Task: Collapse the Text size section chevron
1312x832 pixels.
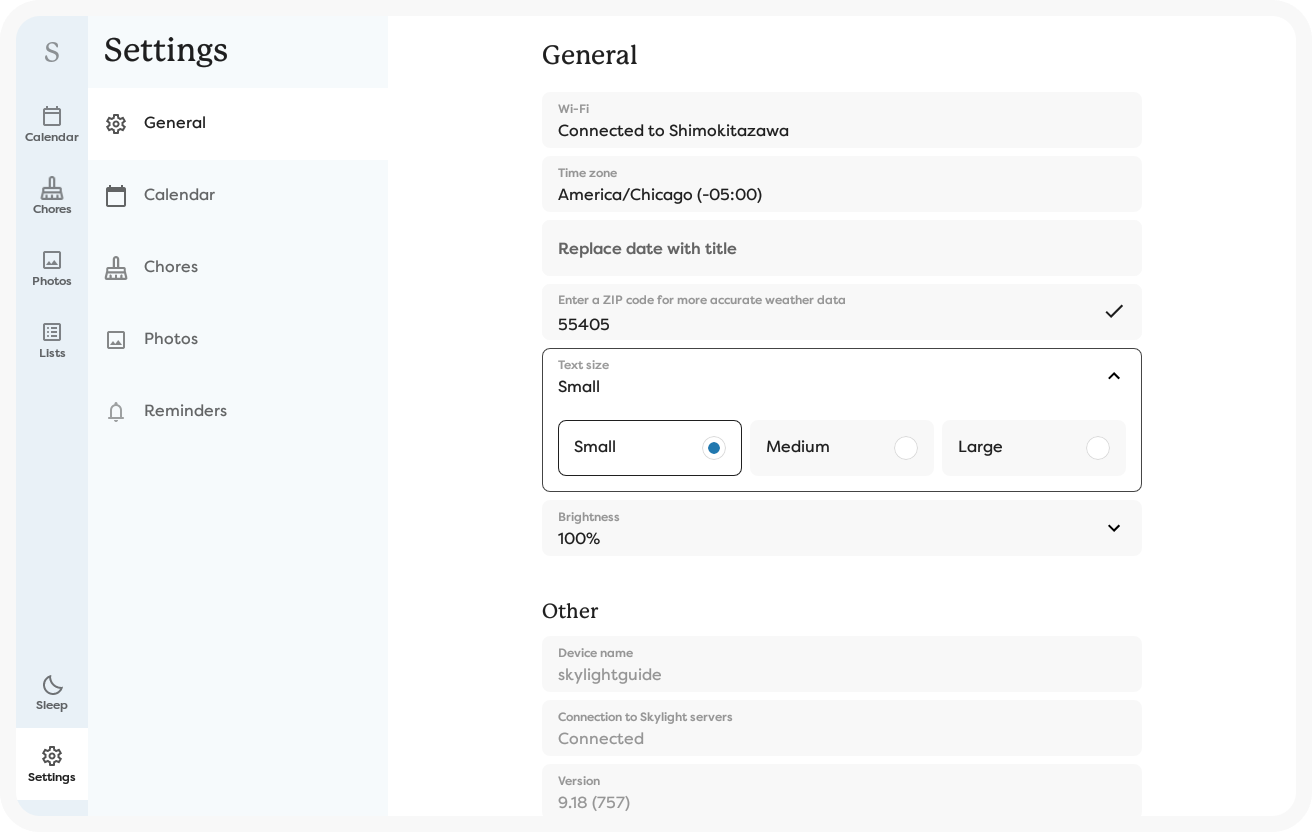Action: [1113, 376]
